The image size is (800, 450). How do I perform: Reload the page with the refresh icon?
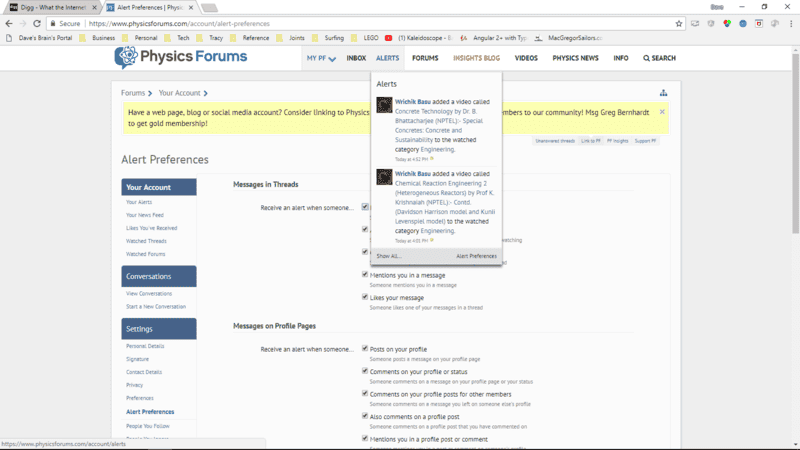37,23
